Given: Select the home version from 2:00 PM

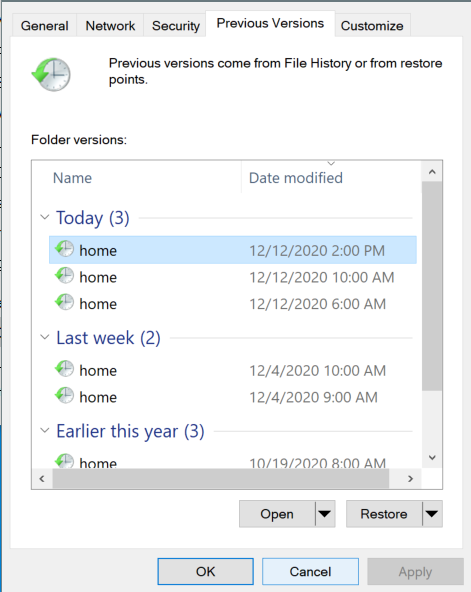Looking at the screenshot, I should tap(233, 250).
